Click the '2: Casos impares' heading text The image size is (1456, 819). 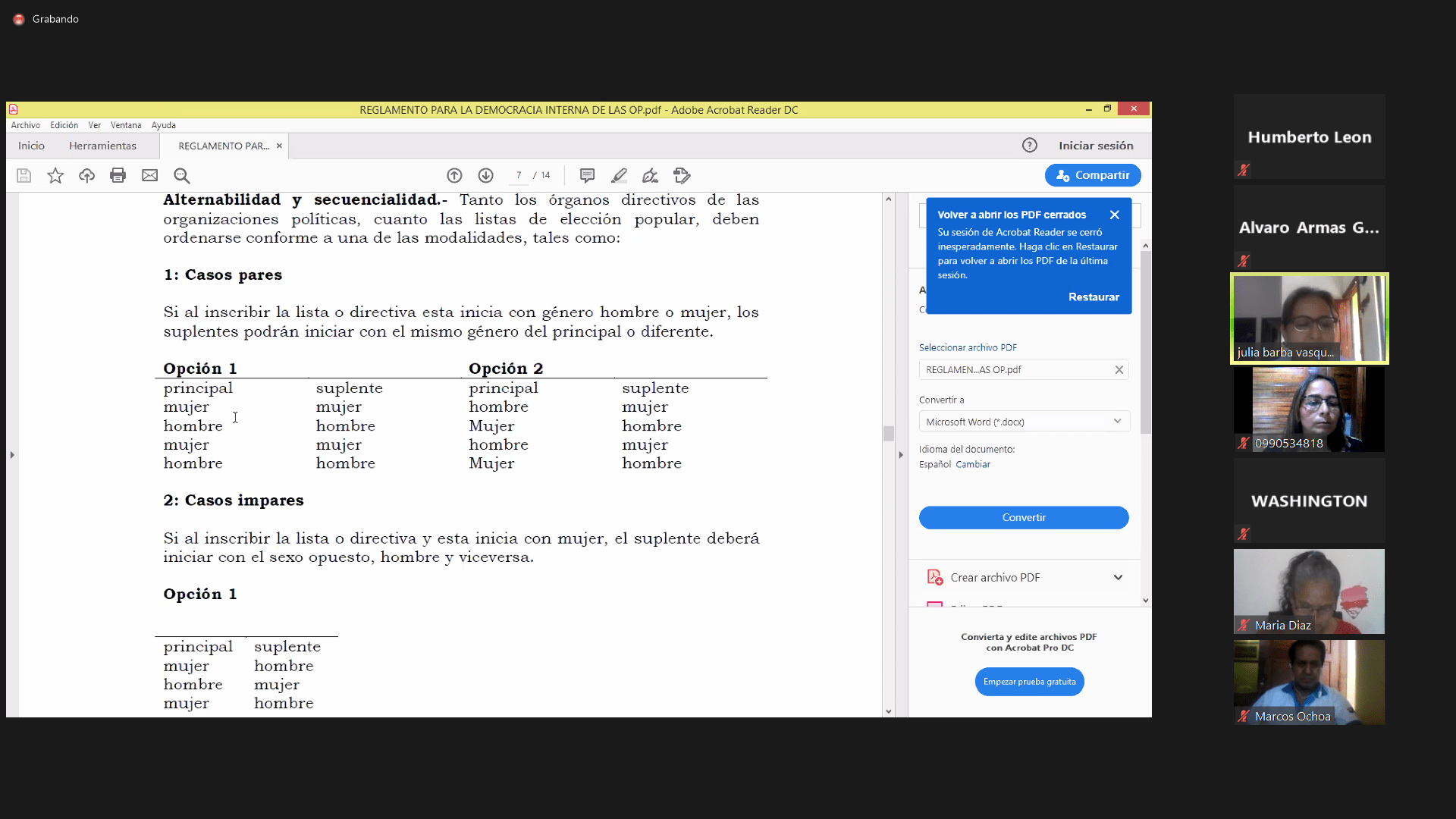234,500
